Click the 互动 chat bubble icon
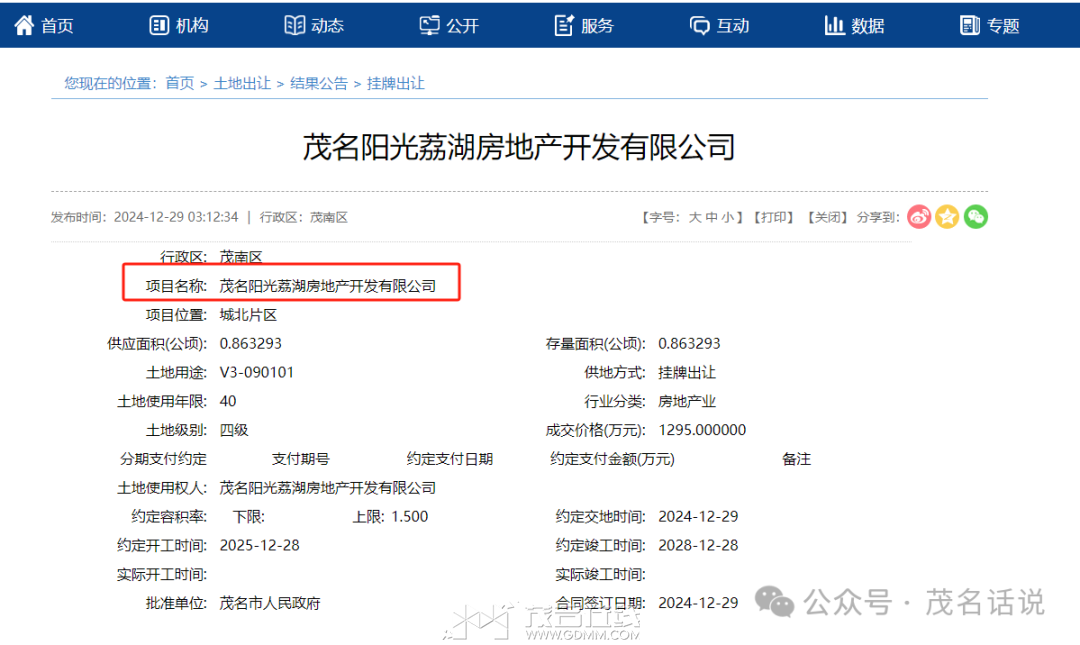The image size is (1080, 645). 699,25
